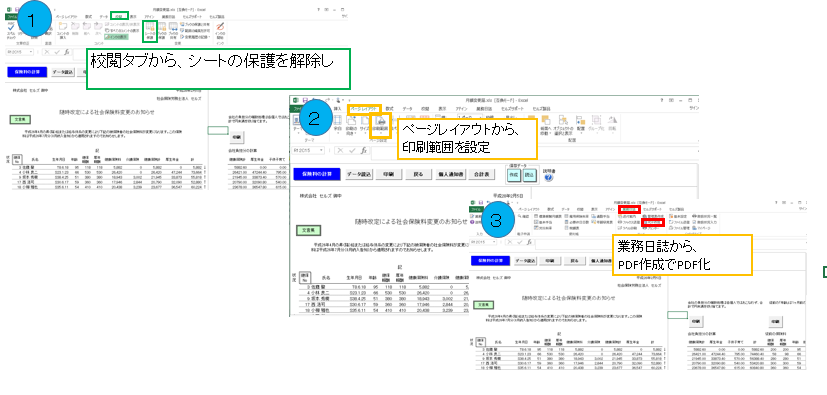
Task: Click the 印刷範囲 icon in the second window
Action: coord(380,126)
